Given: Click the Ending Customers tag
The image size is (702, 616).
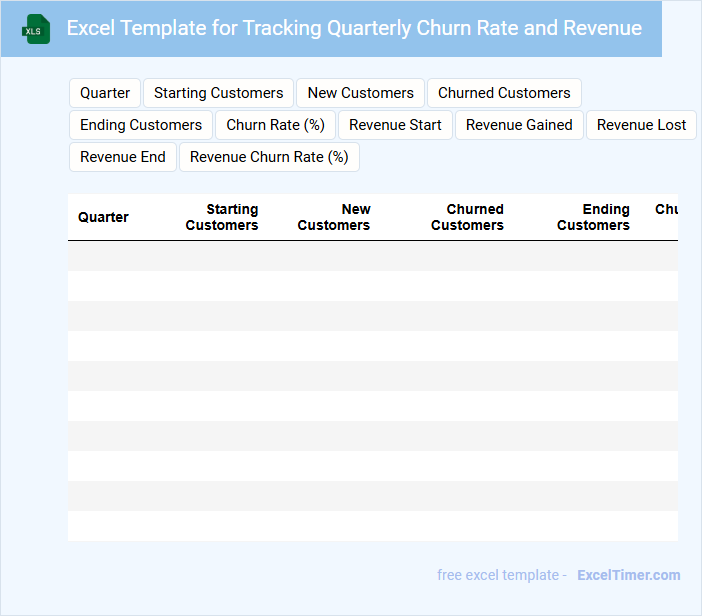Looking at the screenshot, I should [141, 125].
